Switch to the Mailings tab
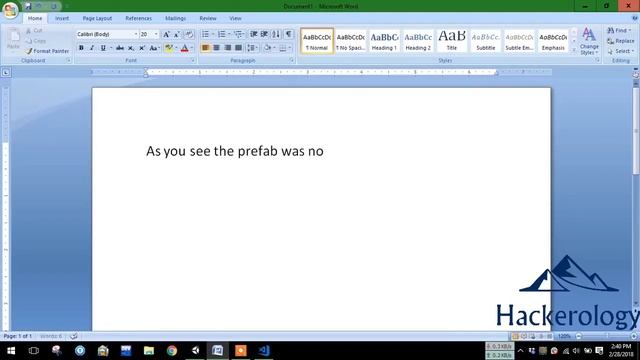Viewport: 640px width, 360px height. click(176, 18)
